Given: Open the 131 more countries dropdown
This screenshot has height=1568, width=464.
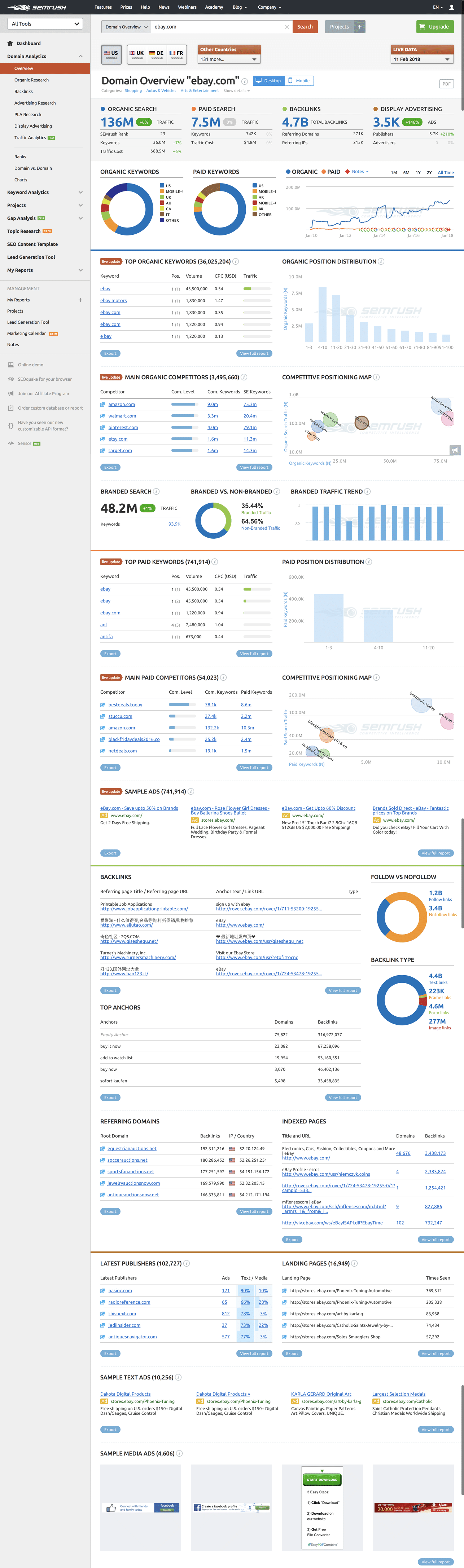Looking at the screenshot, I should coord(229,59).
